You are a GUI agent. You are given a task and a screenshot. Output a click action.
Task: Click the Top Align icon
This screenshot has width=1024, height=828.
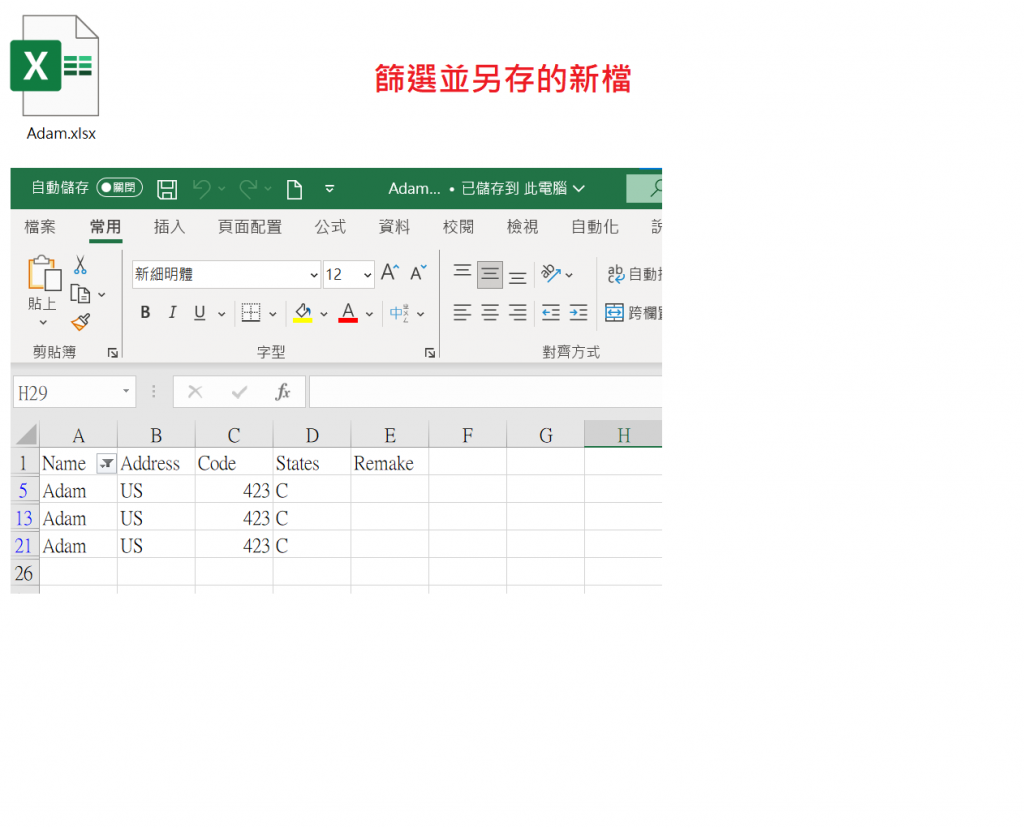pyautogui.click(x=462, y=273)
